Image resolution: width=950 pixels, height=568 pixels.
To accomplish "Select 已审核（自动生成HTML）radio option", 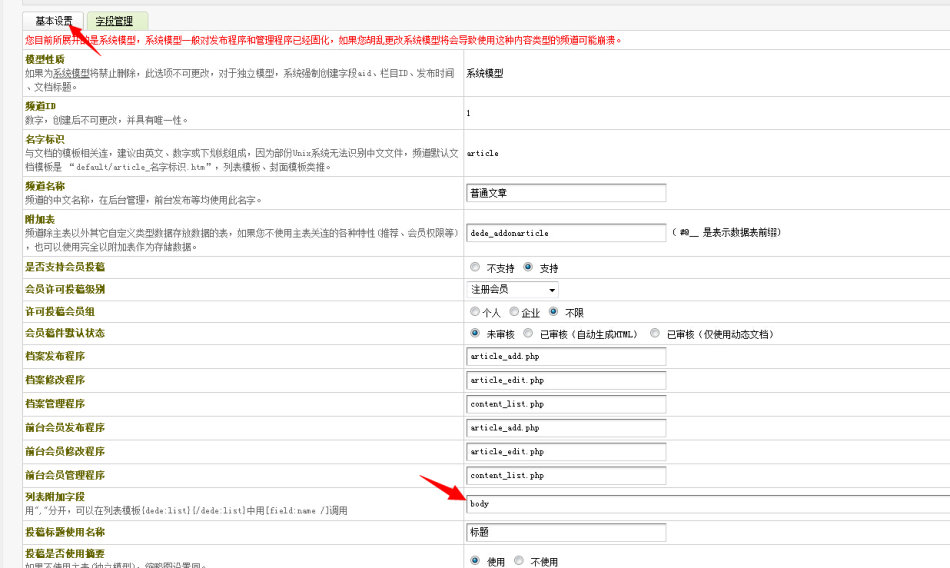I will 528,333.
